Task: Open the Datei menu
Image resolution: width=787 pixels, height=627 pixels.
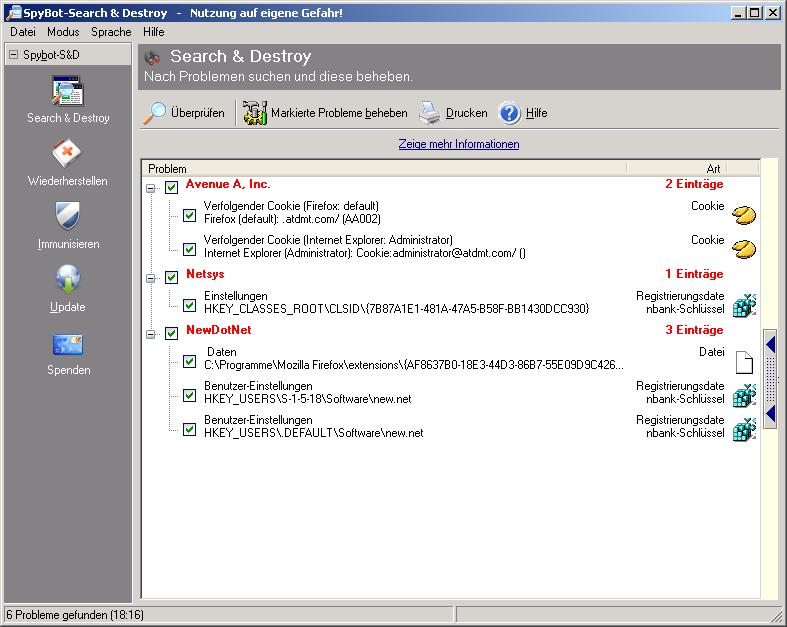Action: pos(23,32)
